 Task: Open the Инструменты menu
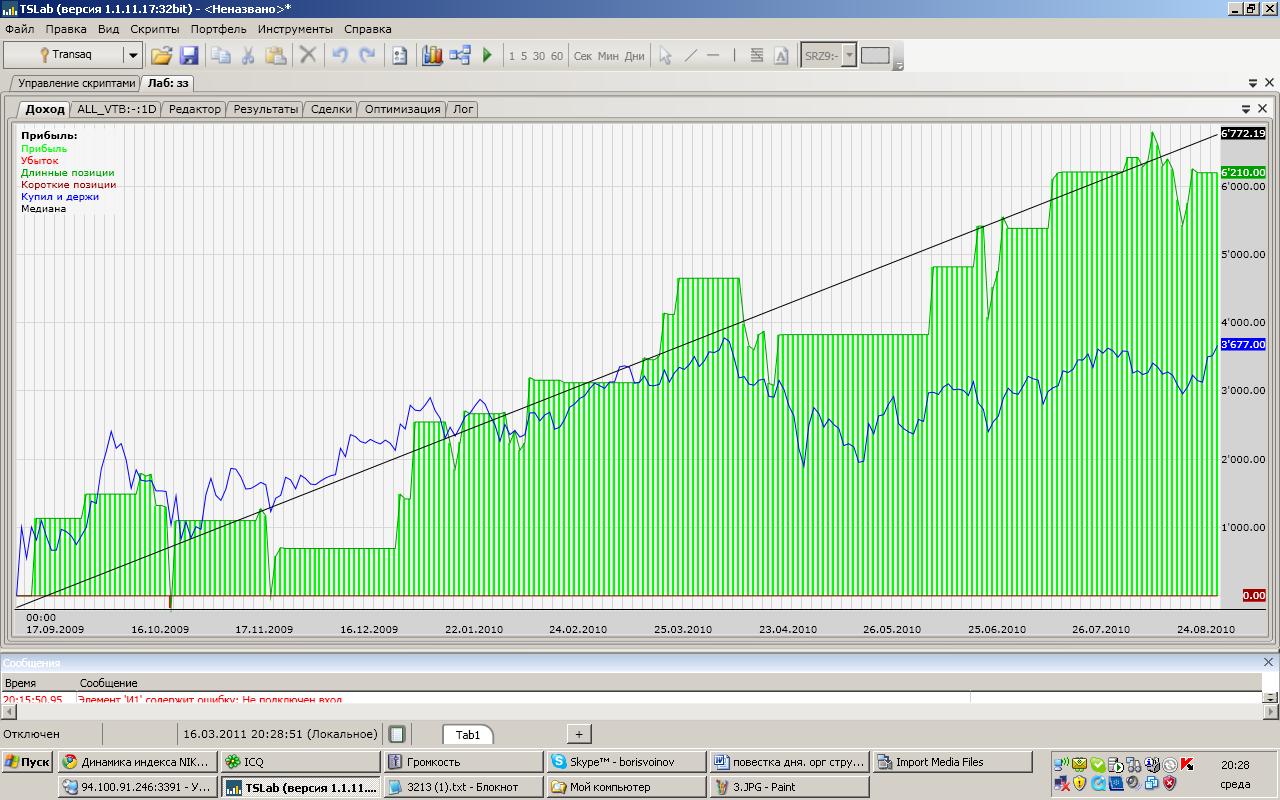pos(296,29)
